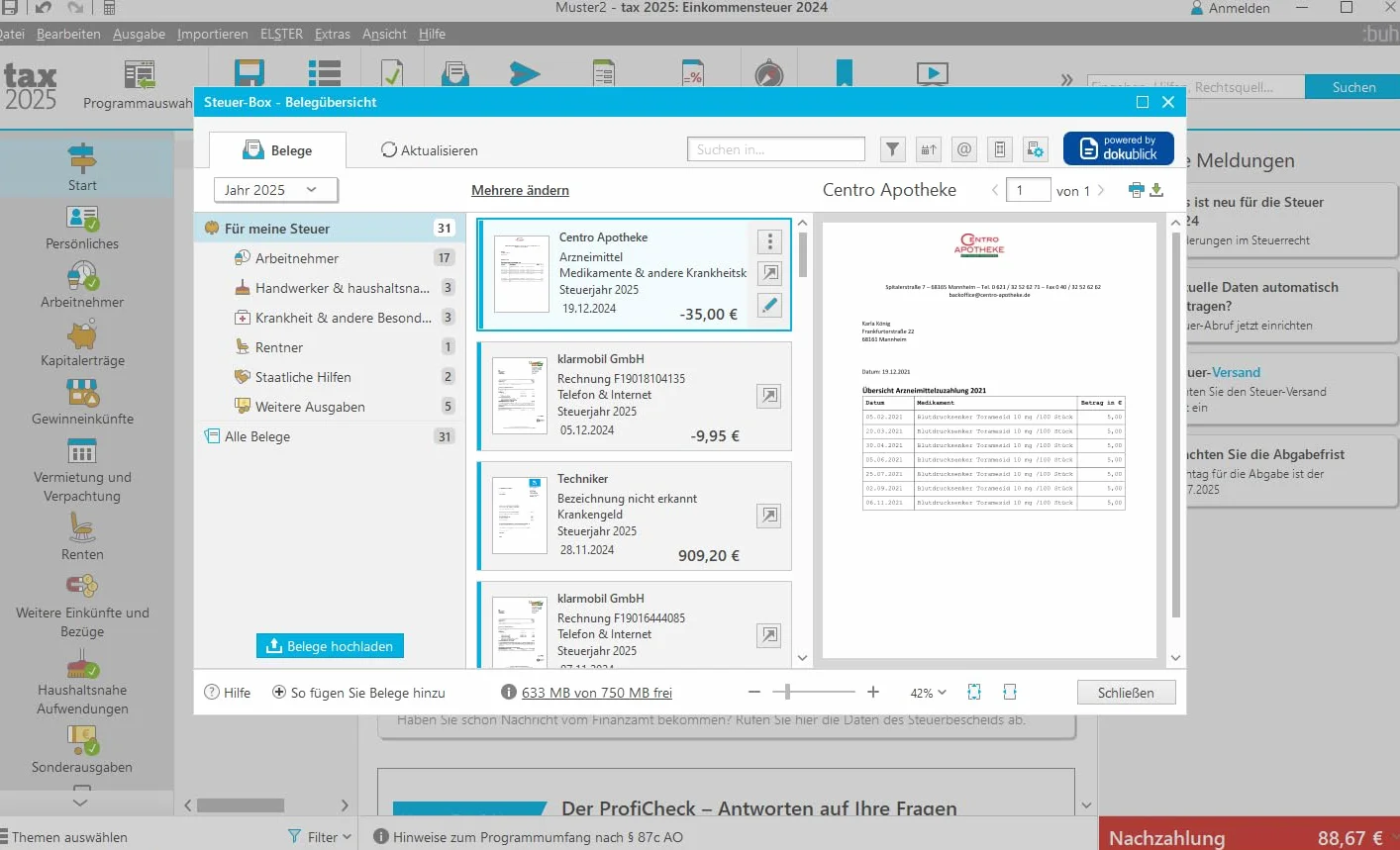Image resolution: width=1400 pixels, height=850 pixels.
Task: Click the sort-by-date icon
Action: [x=929, y=149]
